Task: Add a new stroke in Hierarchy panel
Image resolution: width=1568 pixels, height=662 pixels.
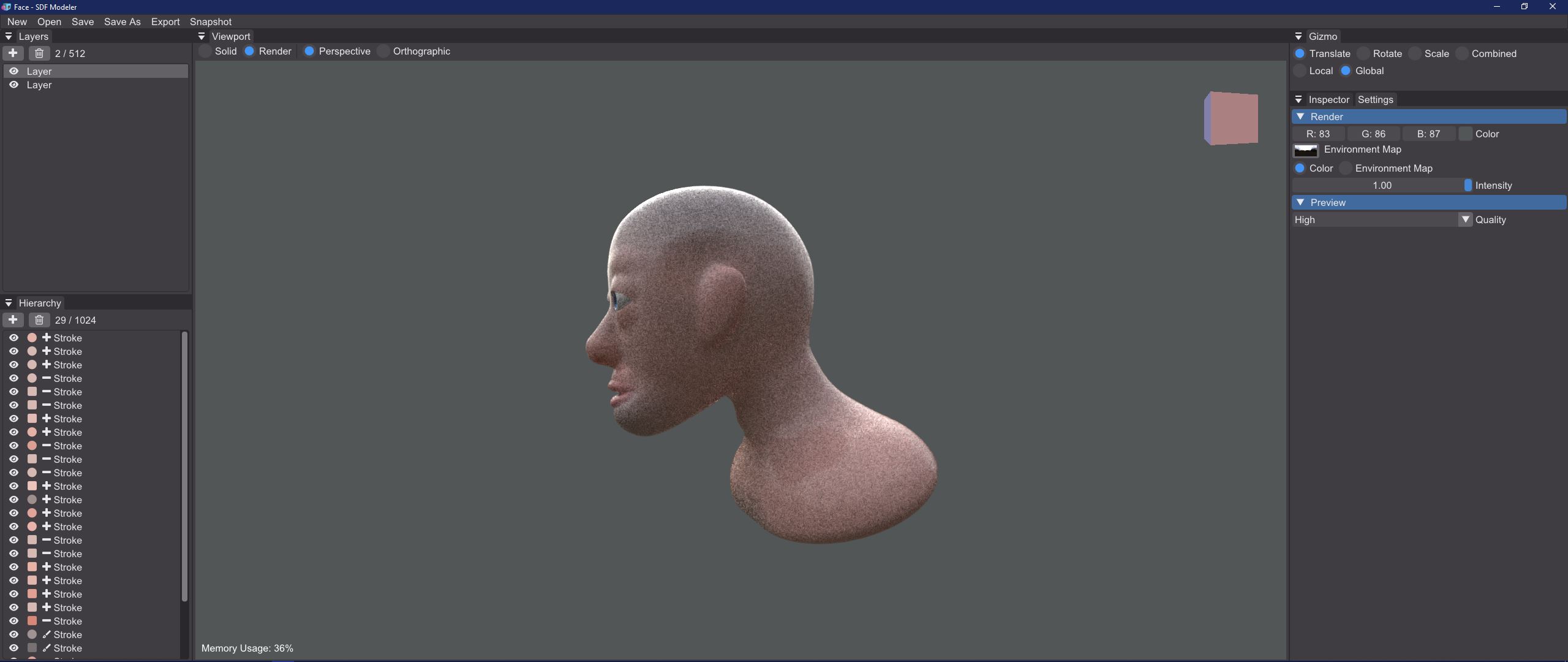Action: tap(13, 320)
